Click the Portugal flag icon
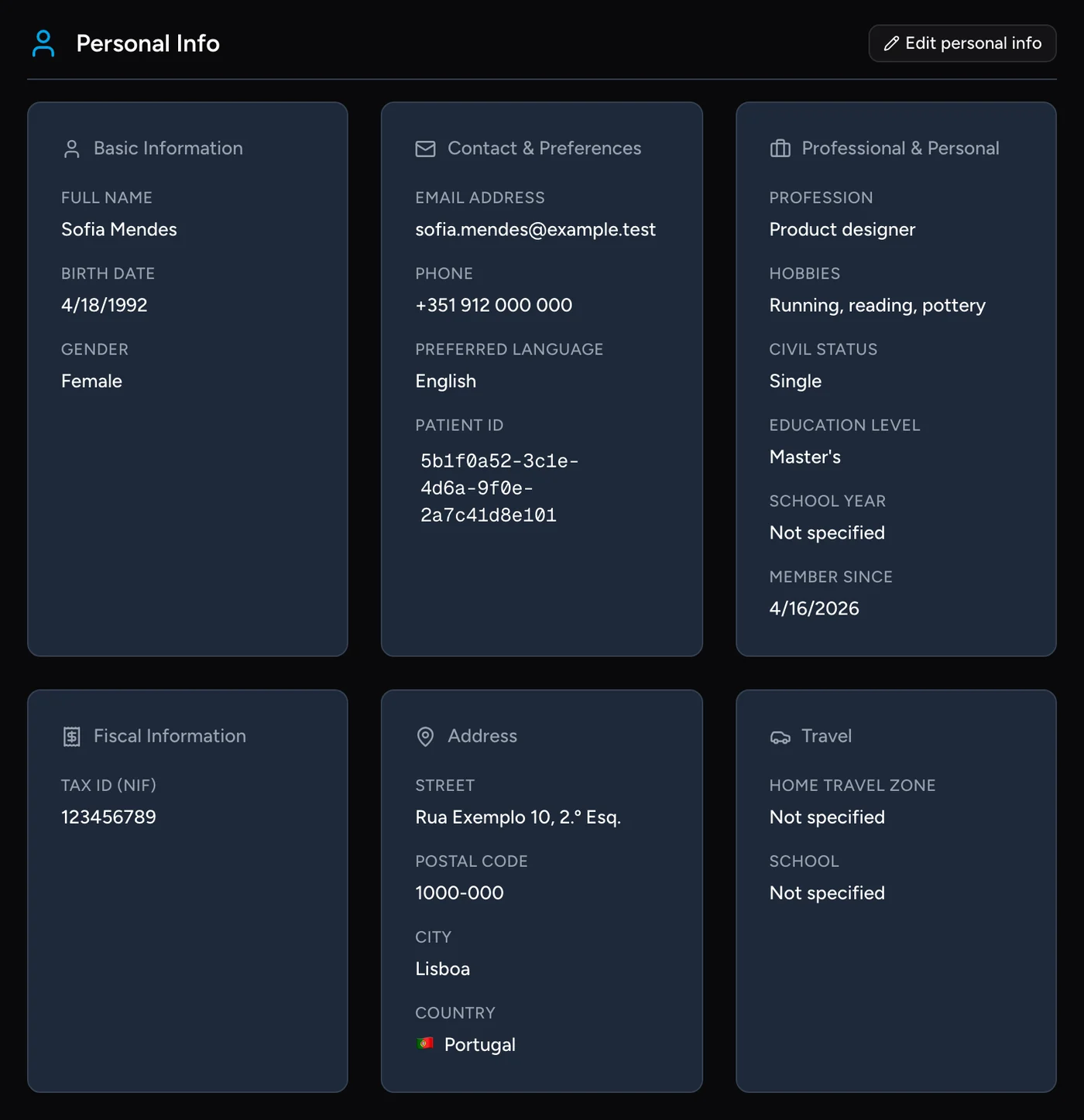The height and width of the screenshot is (1120, 1084). coord(424,1043)
